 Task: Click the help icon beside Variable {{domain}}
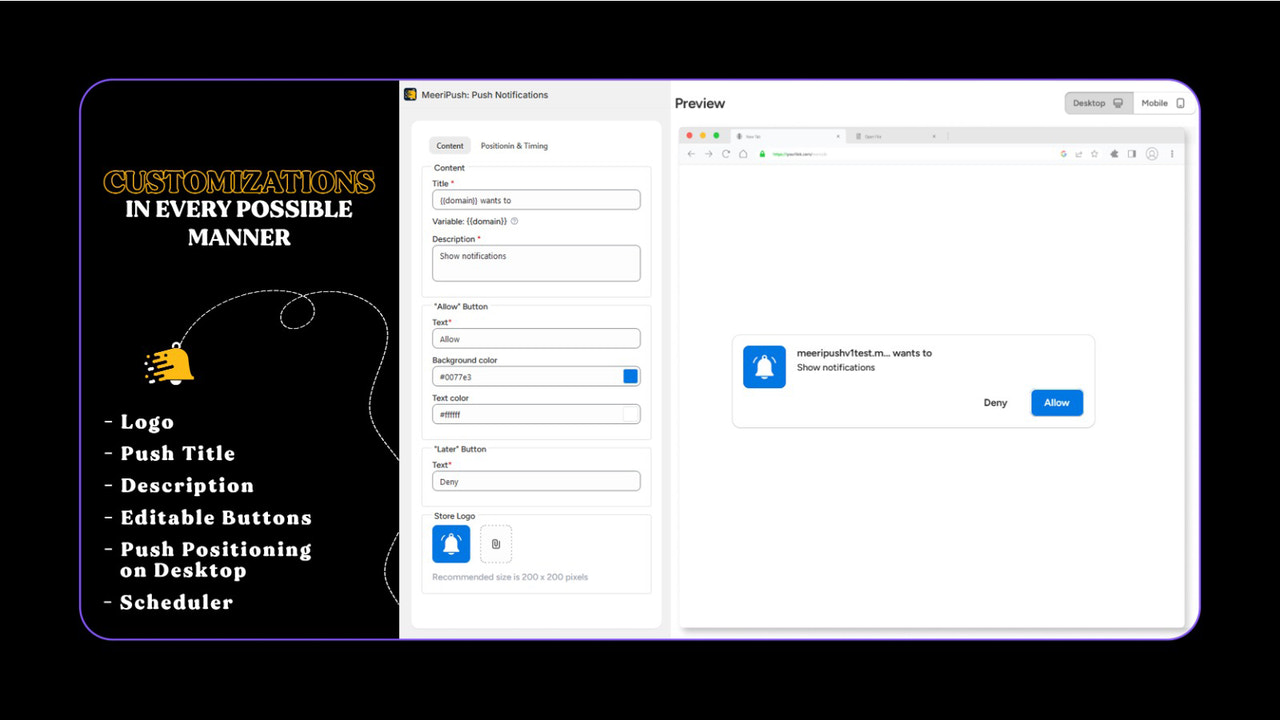pos(514,221)
